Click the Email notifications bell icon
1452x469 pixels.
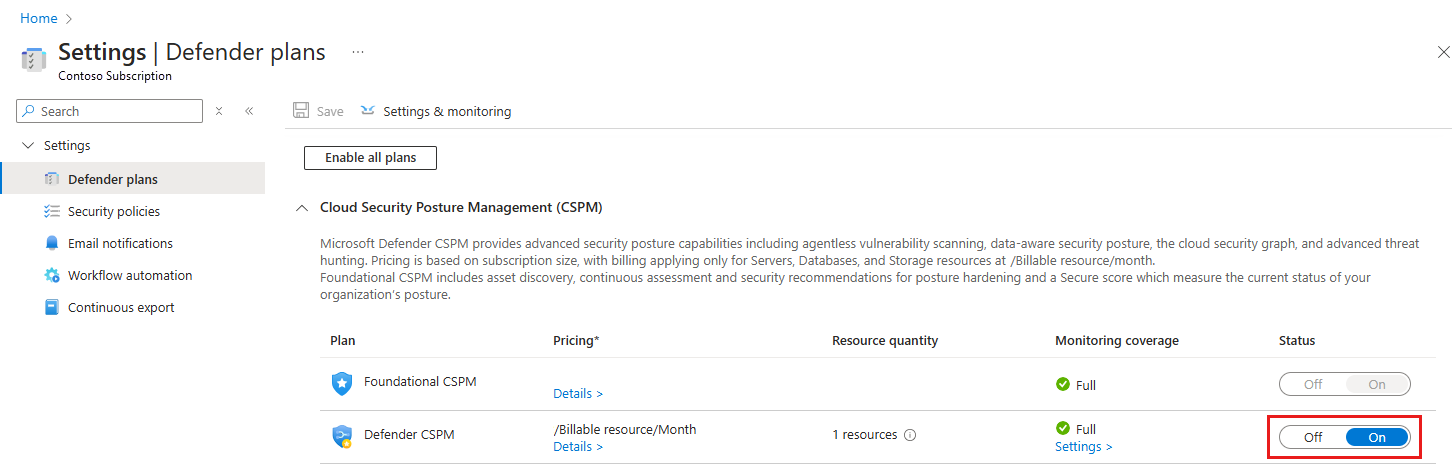pyautogui.click(x=52, y=243)
